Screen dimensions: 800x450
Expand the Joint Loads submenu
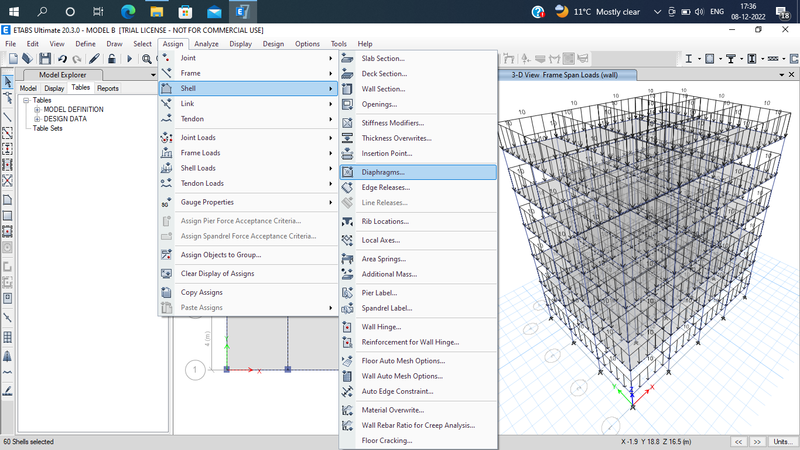248,138
